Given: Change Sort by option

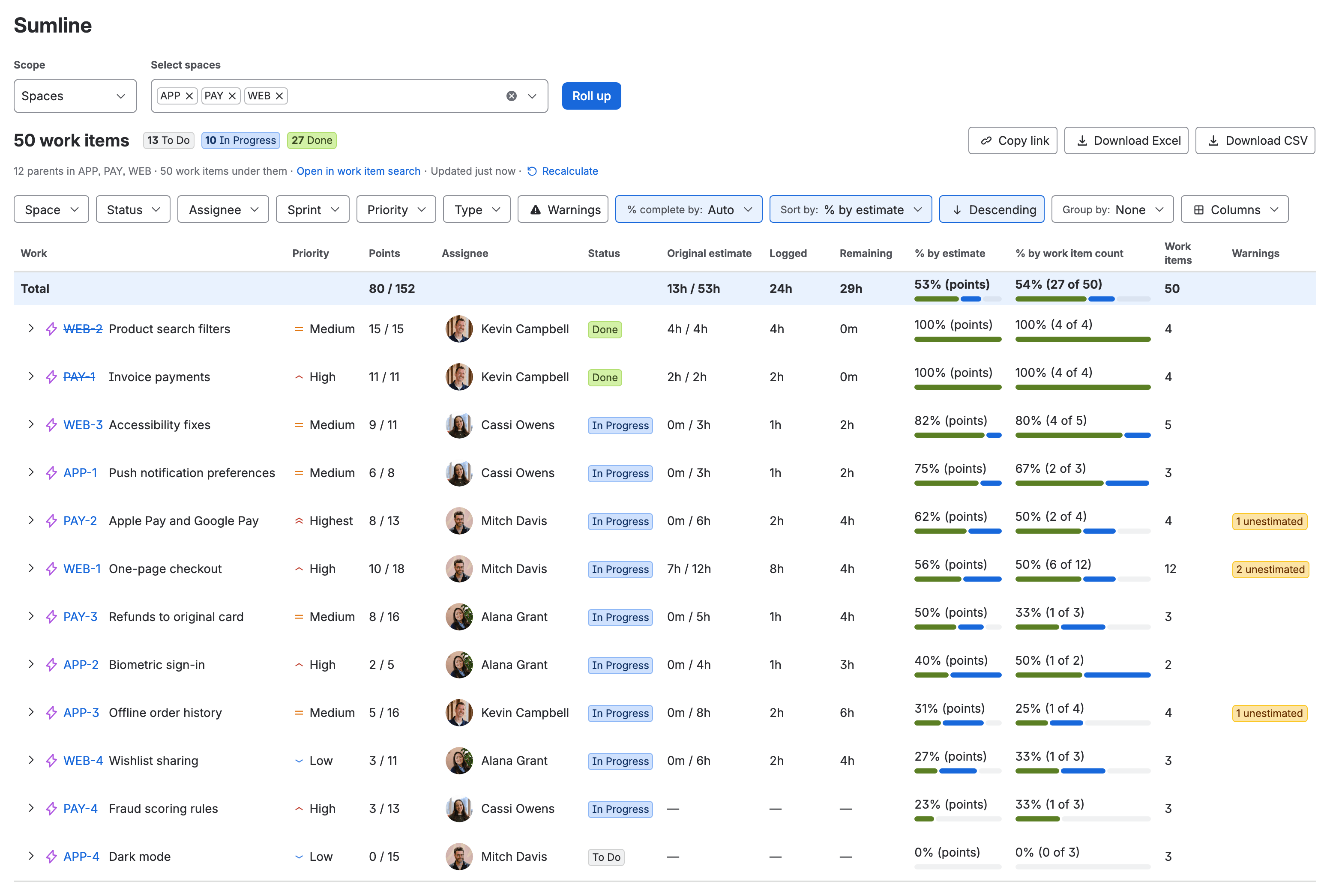Looking at the screenshot, I should pos(851,210).
